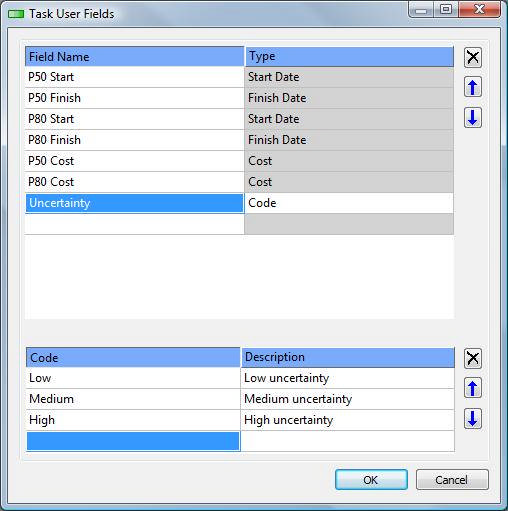Click the Finish Date type of P50 Finish
The image size is (508, 511).
[x=349, y=98]
